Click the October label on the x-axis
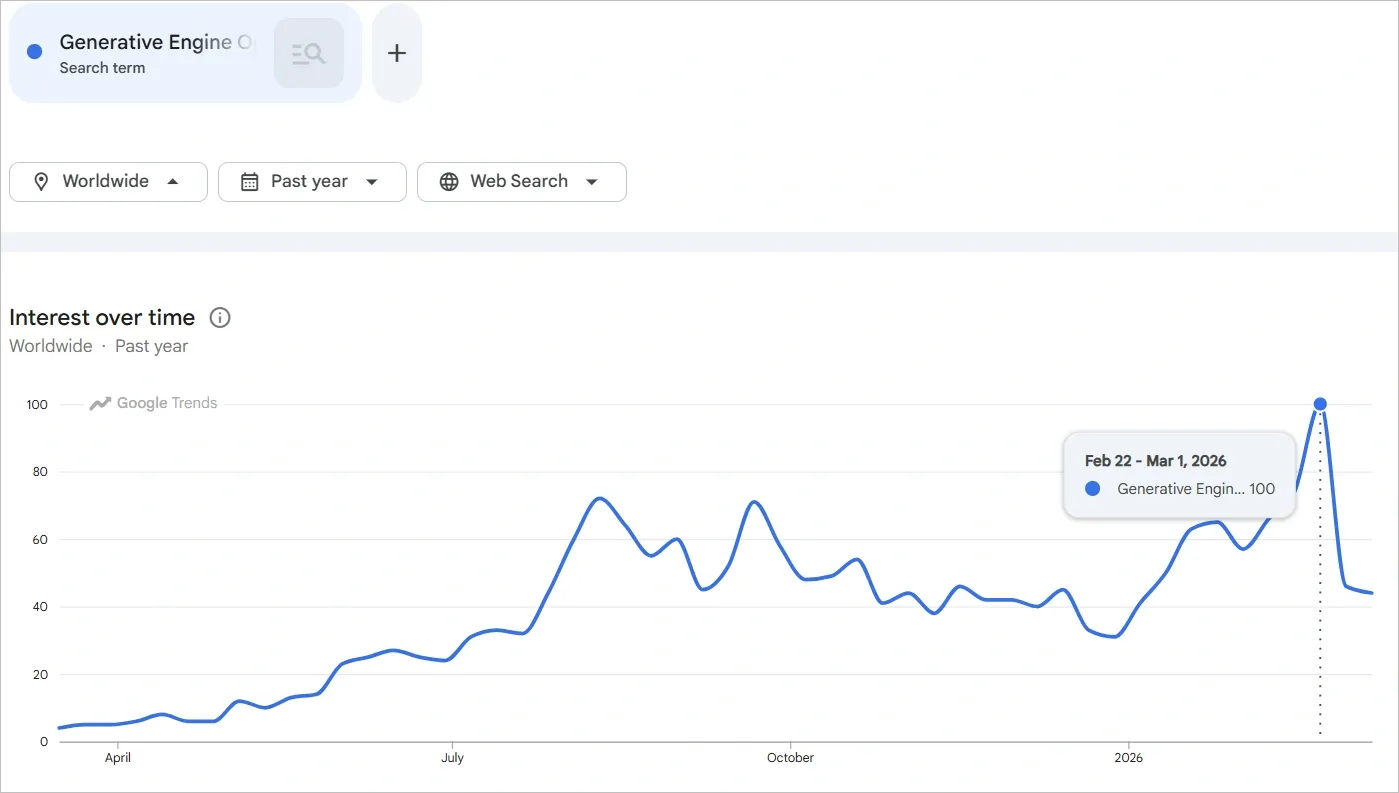1399x793 pixels. click(790, 758)
